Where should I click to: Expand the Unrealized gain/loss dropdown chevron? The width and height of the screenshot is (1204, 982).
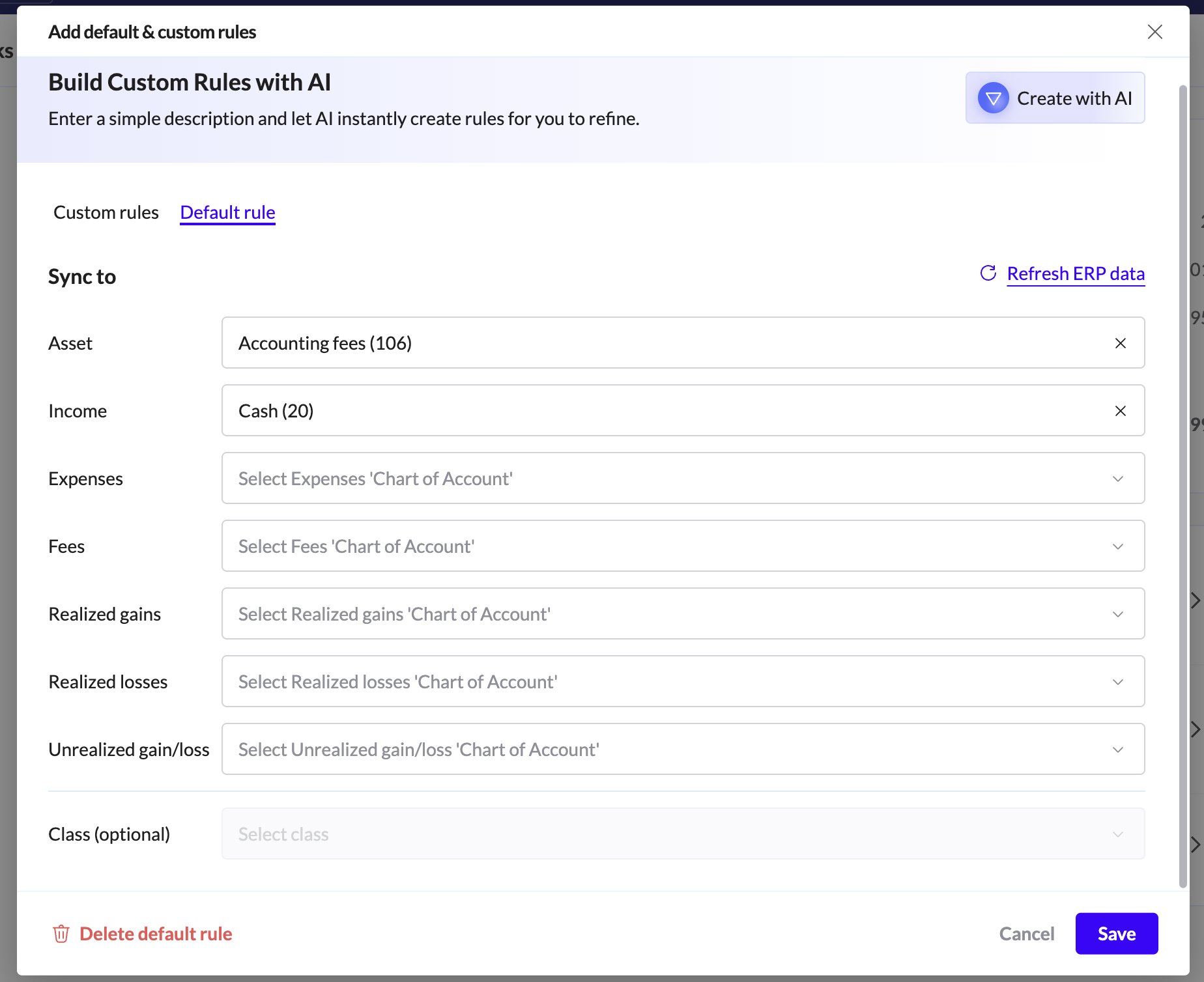click(x=1118, y=750)
